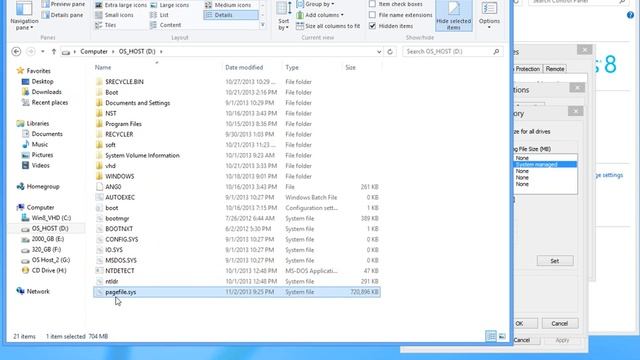Select the Program Files folder

tap(237, 124)
